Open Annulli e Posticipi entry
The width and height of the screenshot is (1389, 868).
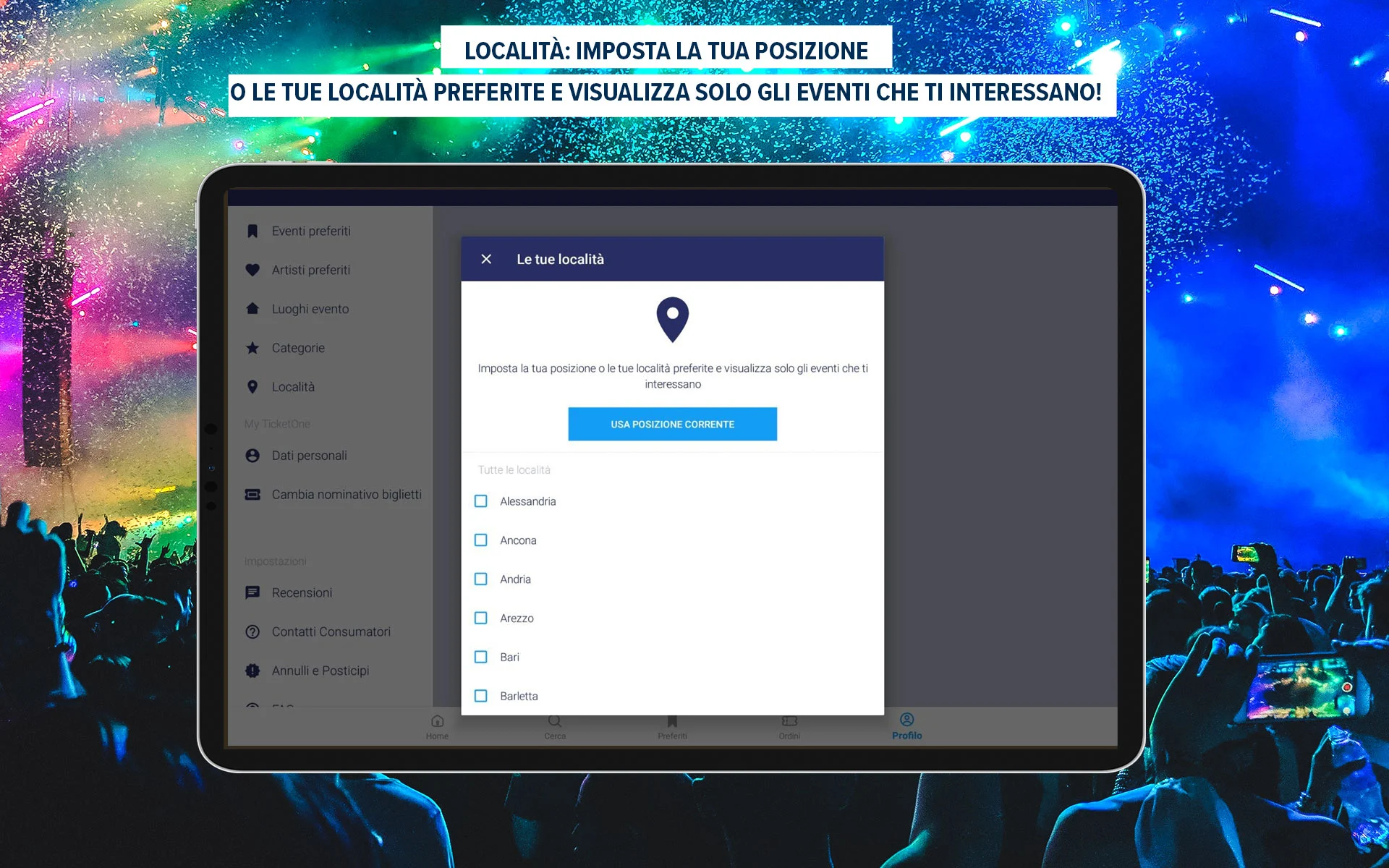331,671
